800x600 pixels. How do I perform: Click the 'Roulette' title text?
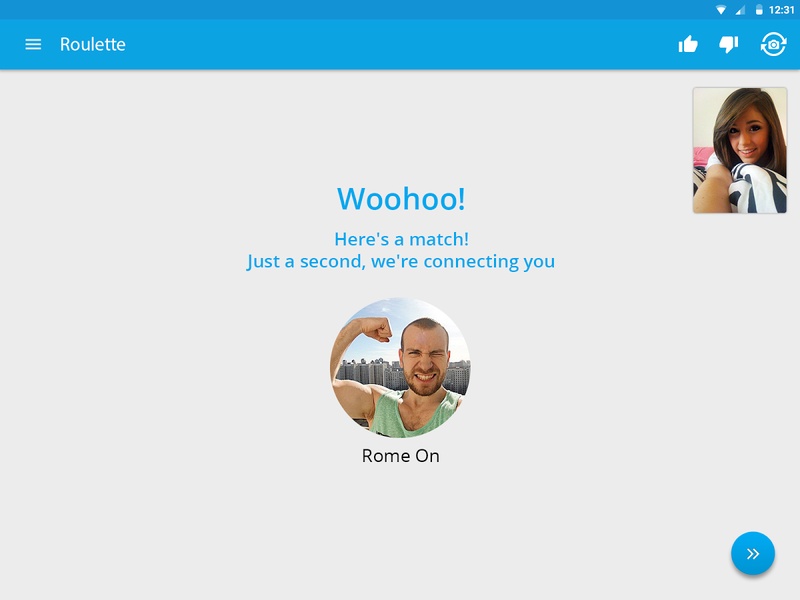coord(93,44)
